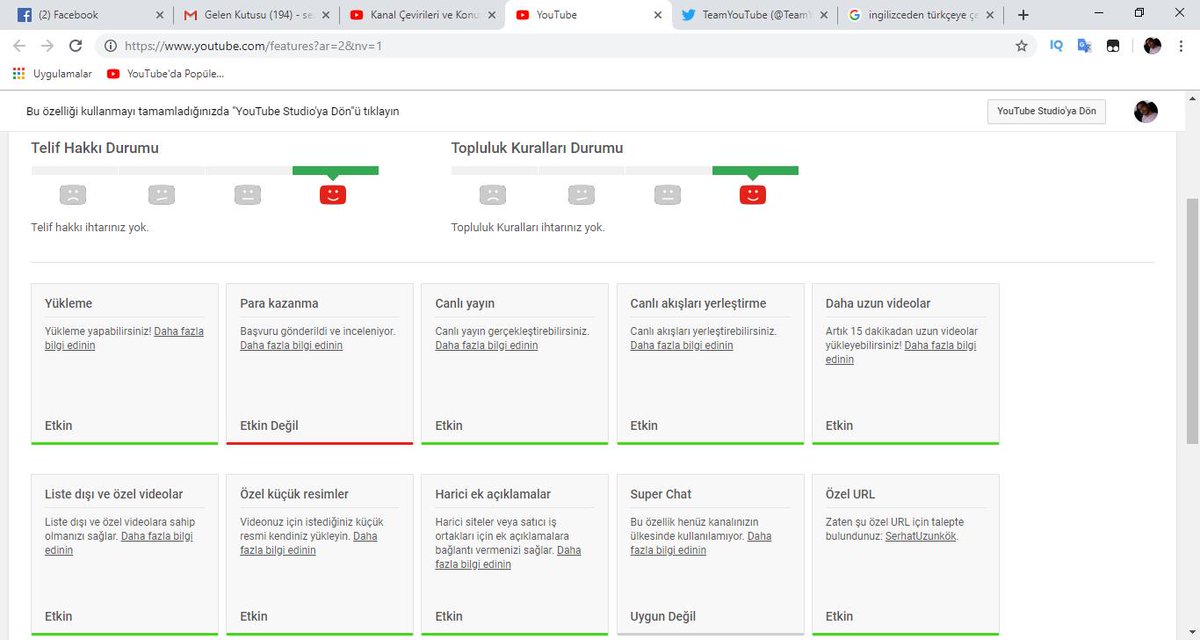
Task: Close the active YouTube tab
Action: tap(657, 15)
